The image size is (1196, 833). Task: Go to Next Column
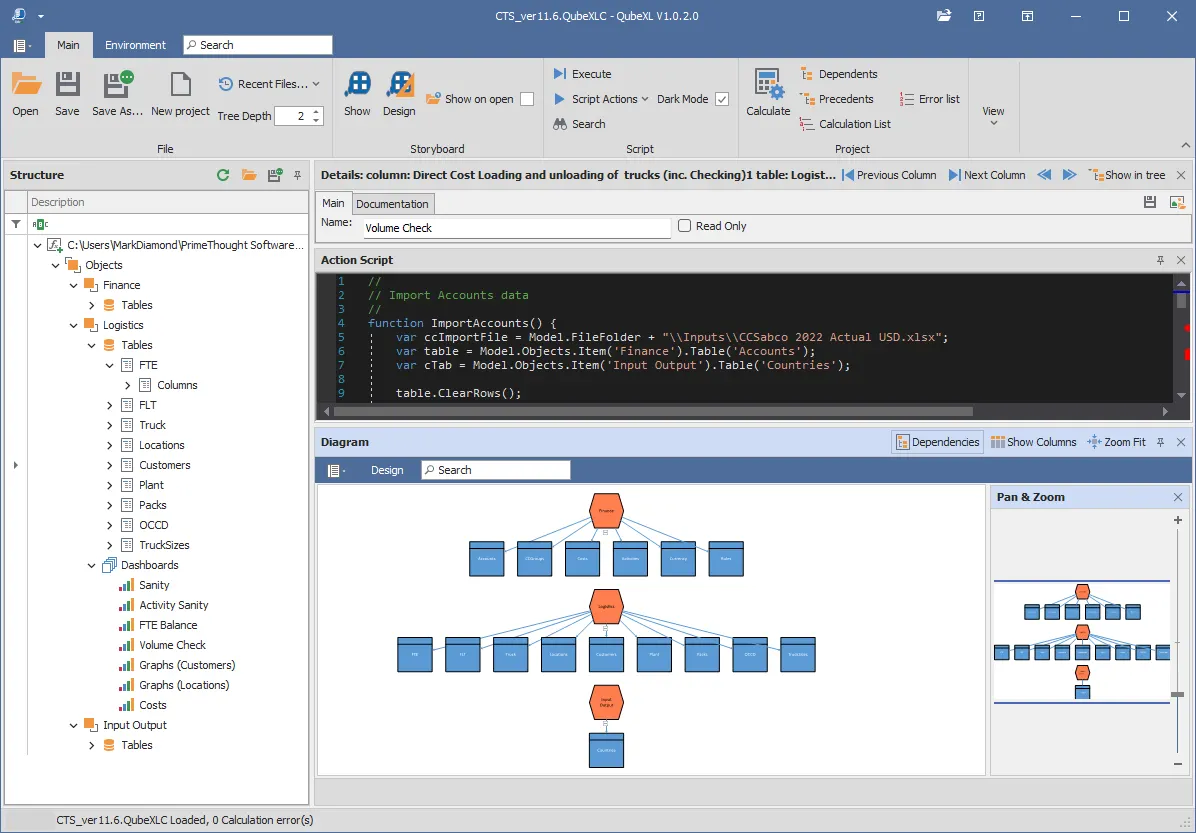[986, 175]
